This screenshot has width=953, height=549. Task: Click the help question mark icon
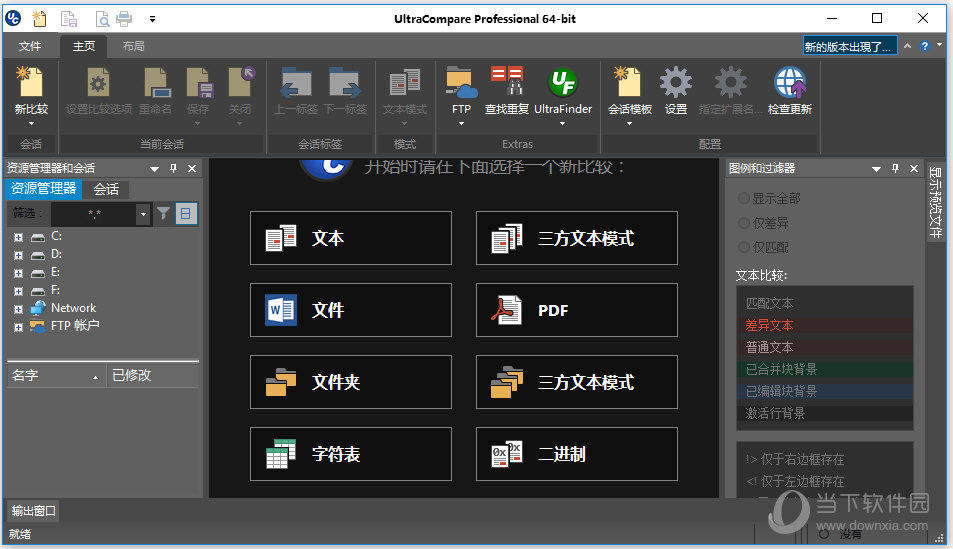(924, 46)
